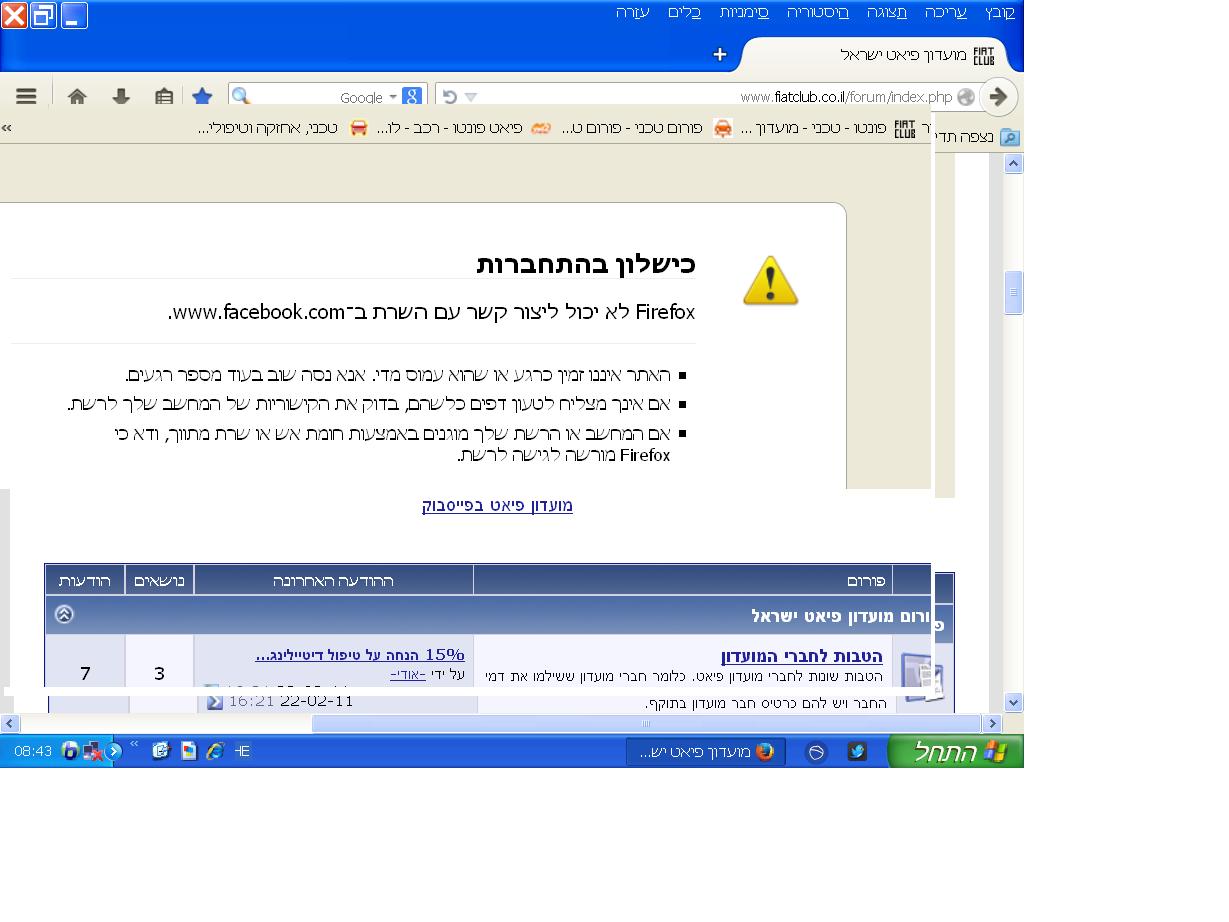Click the Twitter icon in taskbar
Screen dimensions: 1229x922
click(857, 751)
